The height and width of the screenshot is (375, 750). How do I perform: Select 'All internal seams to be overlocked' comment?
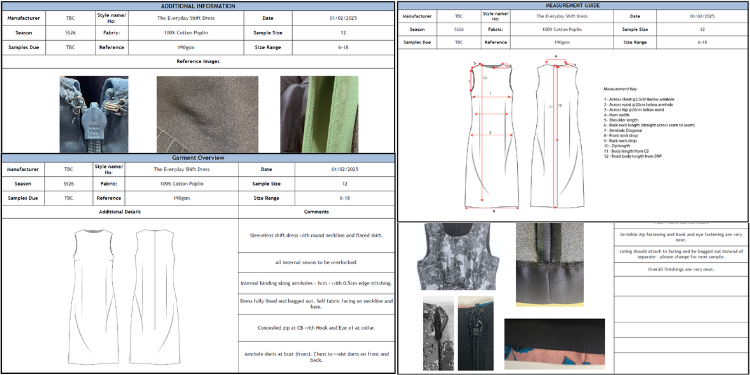coord(316,263)
